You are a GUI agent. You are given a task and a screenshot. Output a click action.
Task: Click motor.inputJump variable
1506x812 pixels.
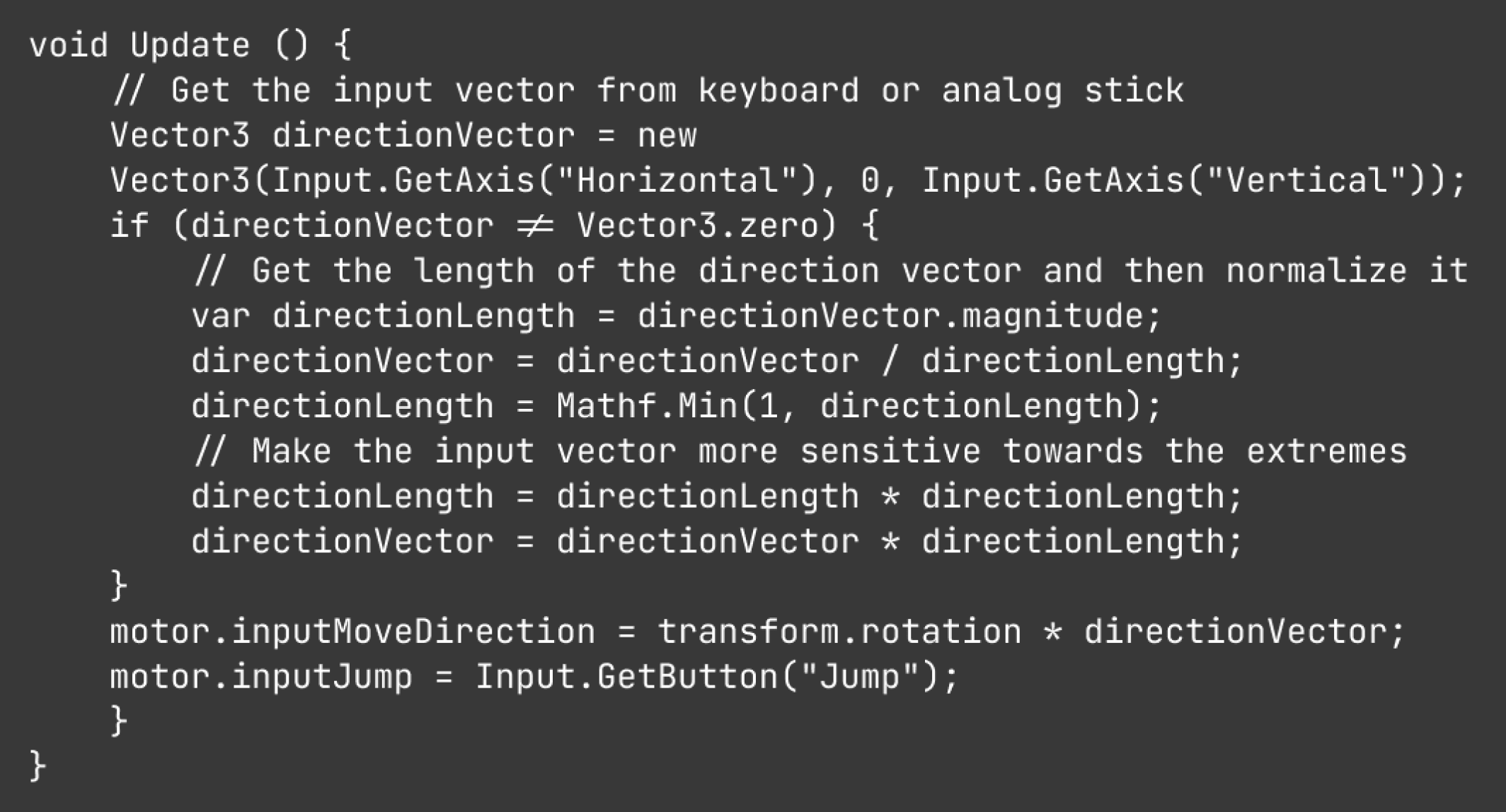click(261, 677)
